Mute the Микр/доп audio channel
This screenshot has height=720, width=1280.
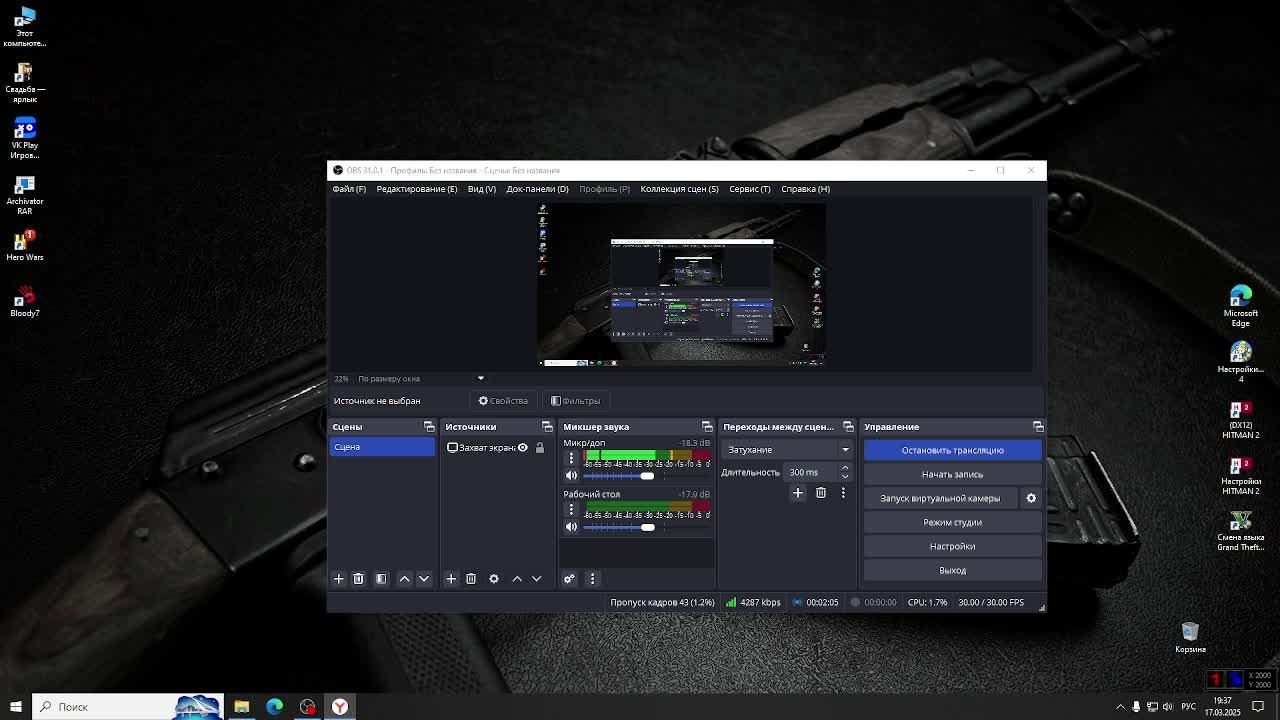coord(571,475)
